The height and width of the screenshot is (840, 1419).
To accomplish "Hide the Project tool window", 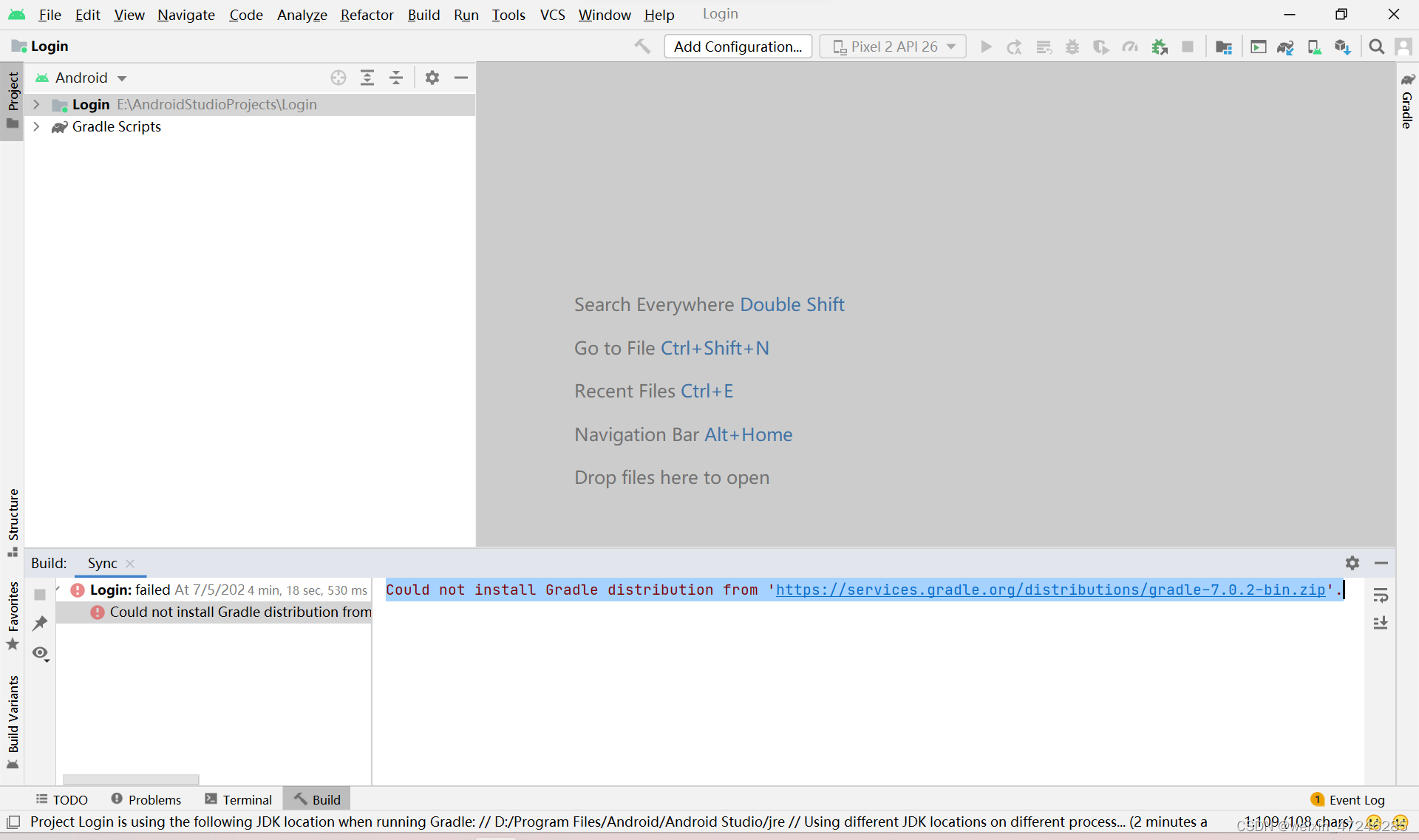I will coord(461,78).
